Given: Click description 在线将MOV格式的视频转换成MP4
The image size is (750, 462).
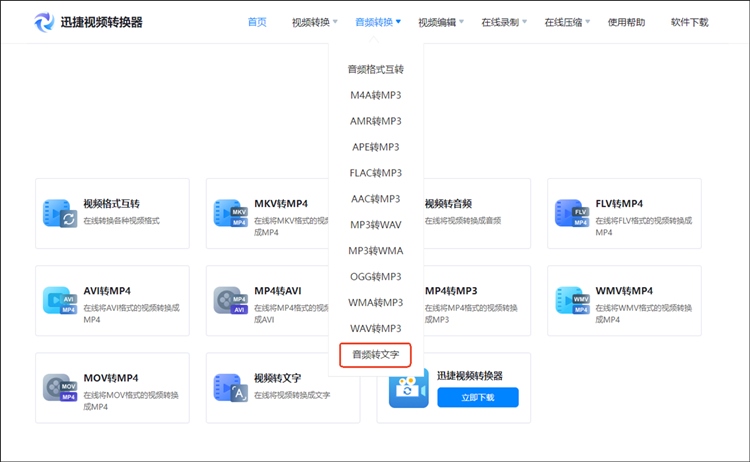Looking at the screenshot, I should 131,401.
